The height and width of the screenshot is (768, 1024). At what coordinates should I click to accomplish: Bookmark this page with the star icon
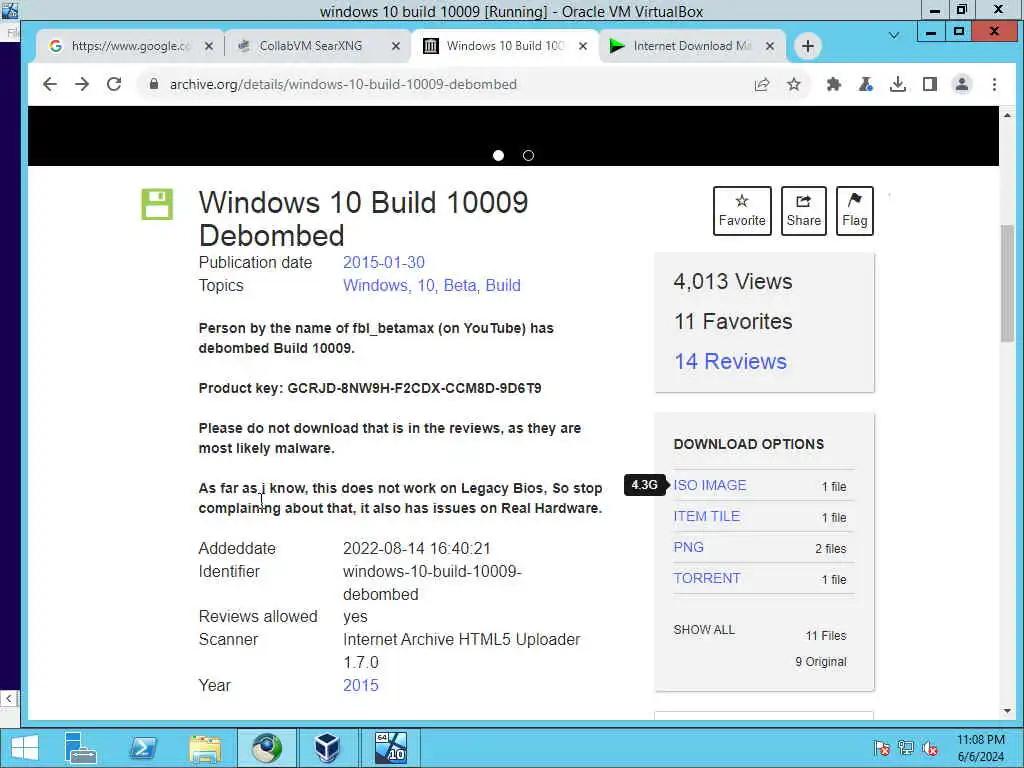pos(793,84)
